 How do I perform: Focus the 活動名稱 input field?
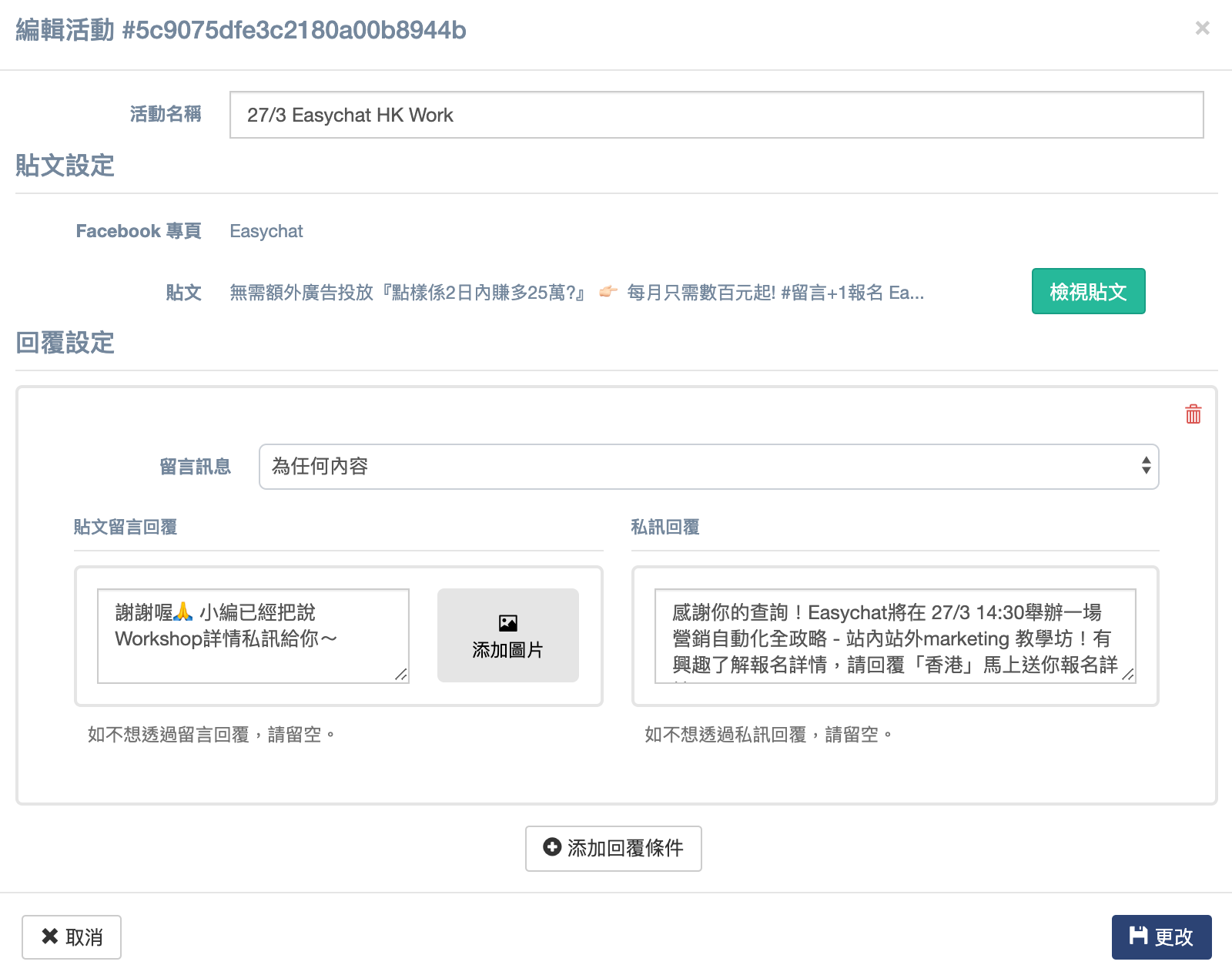pyautogui.click(x=716, y=115)
